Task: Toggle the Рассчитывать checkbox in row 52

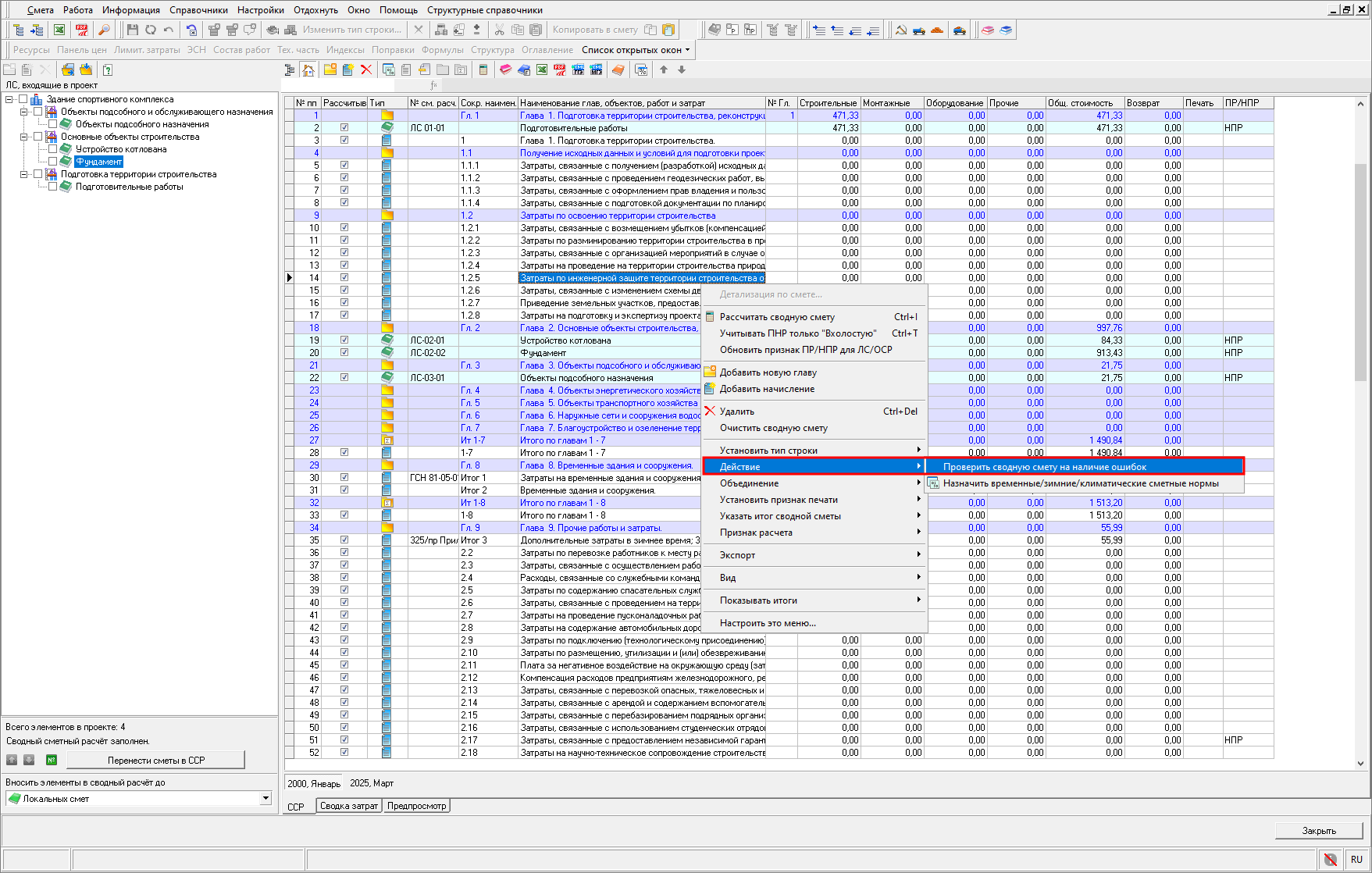Action: click(x=344, y=752)
